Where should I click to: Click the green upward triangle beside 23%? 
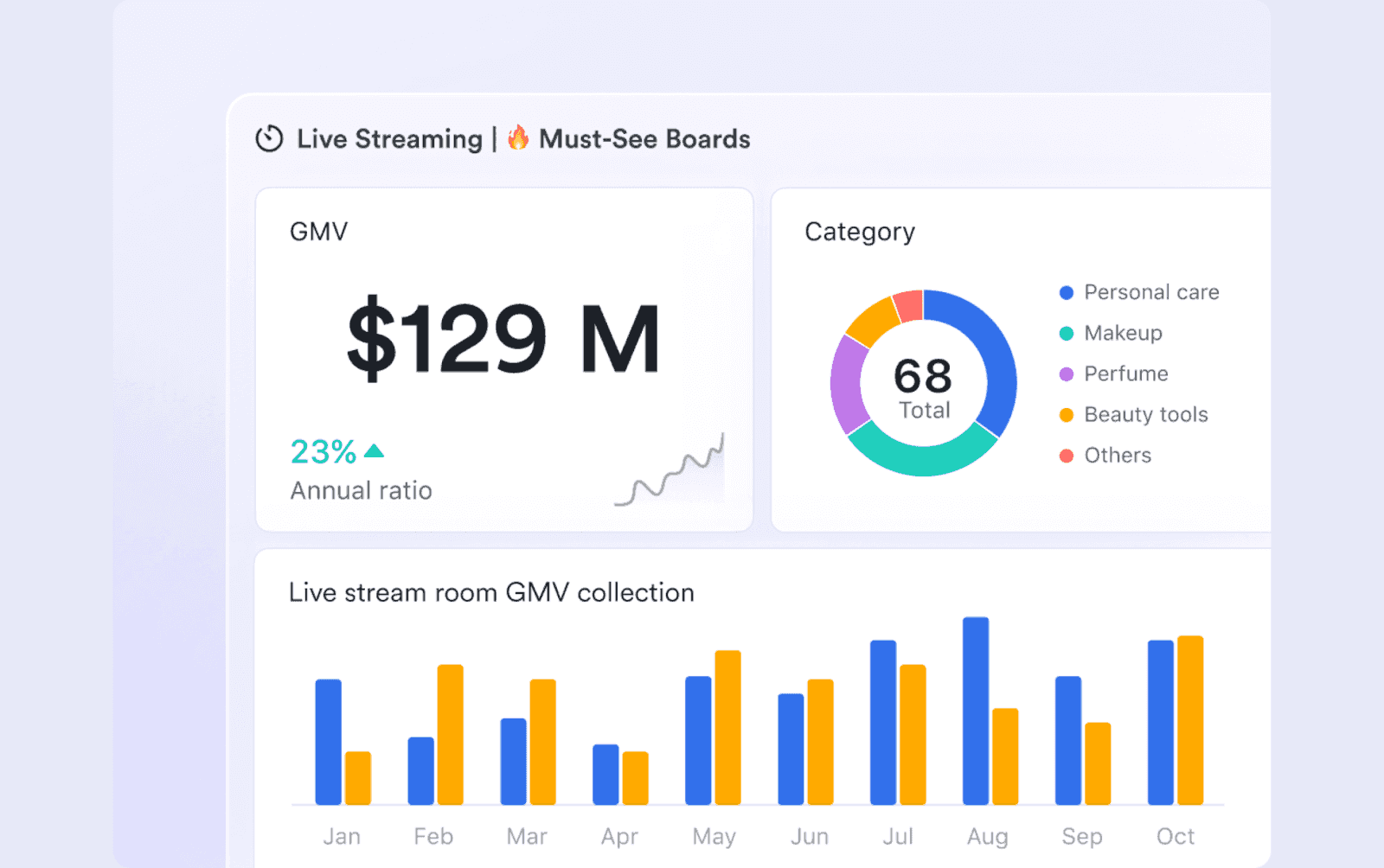coord(373,449)
